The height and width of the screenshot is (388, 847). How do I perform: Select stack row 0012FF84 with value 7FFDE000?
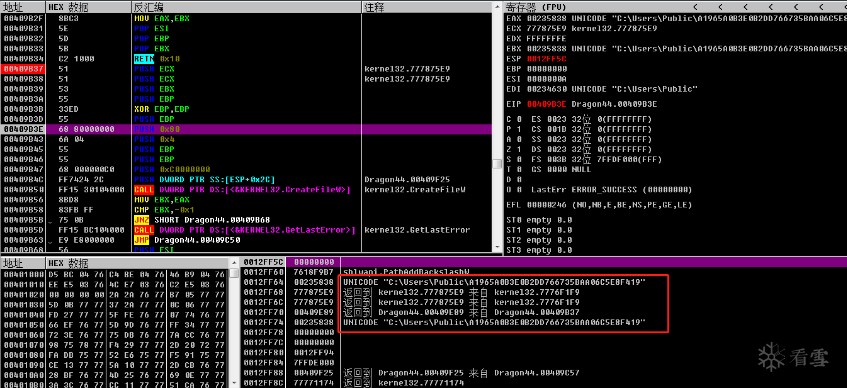[544, 363]
